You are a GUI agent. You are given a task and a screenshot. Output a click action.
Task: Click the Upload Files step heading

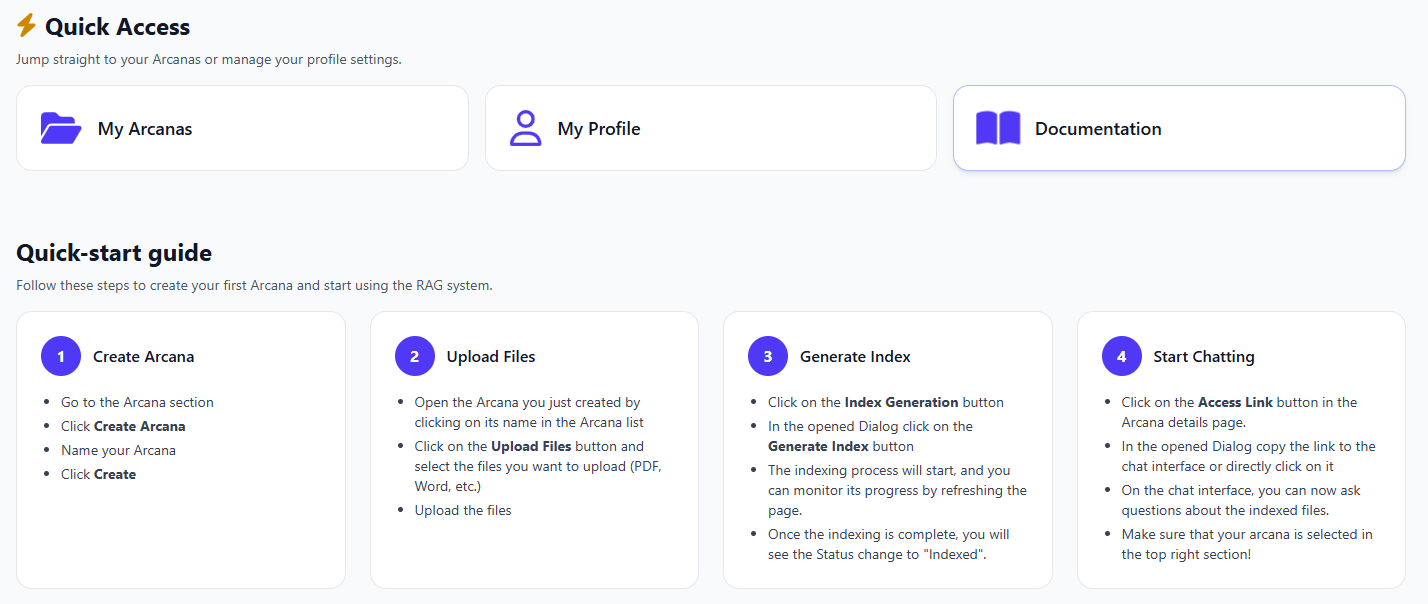click(x=491, y=356)
